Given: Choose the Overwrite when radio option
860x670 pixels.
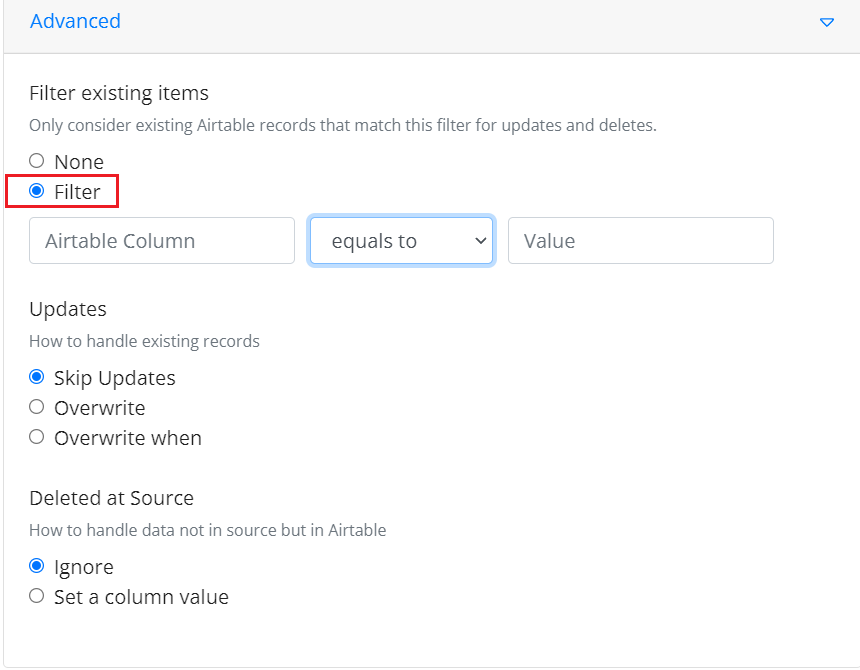Looking at the screenshot, I should click(x=37, y=437).
